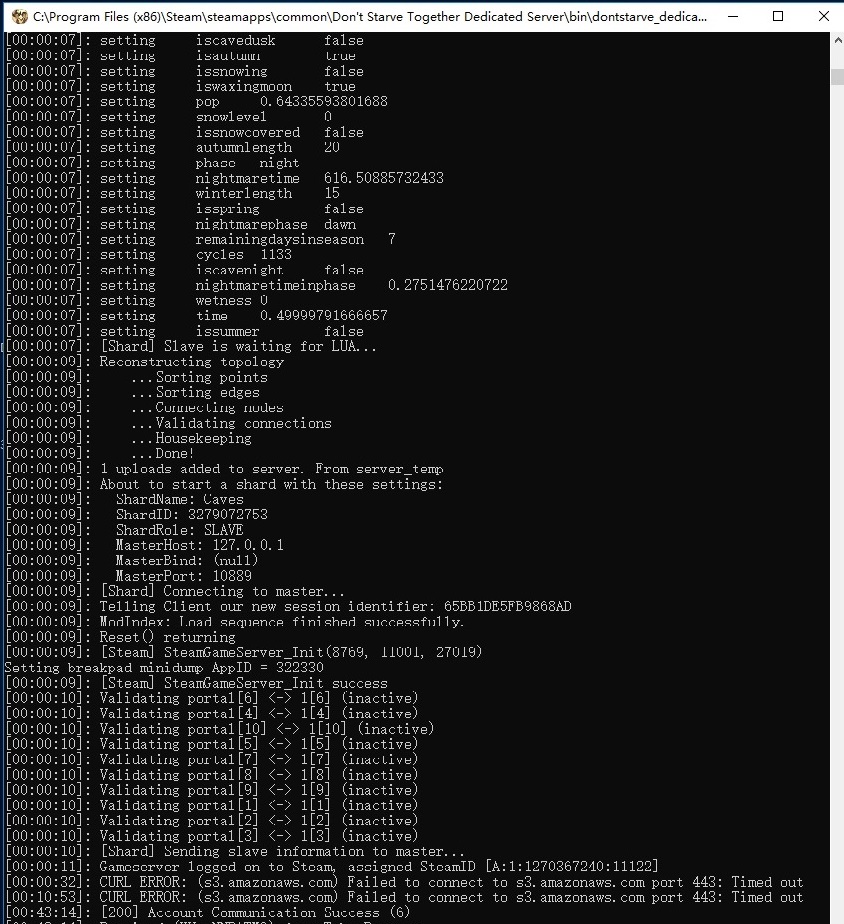Click the first CURL ERROR line
The width and height of the screenshot is (844, 924).
tap(450, 882)
